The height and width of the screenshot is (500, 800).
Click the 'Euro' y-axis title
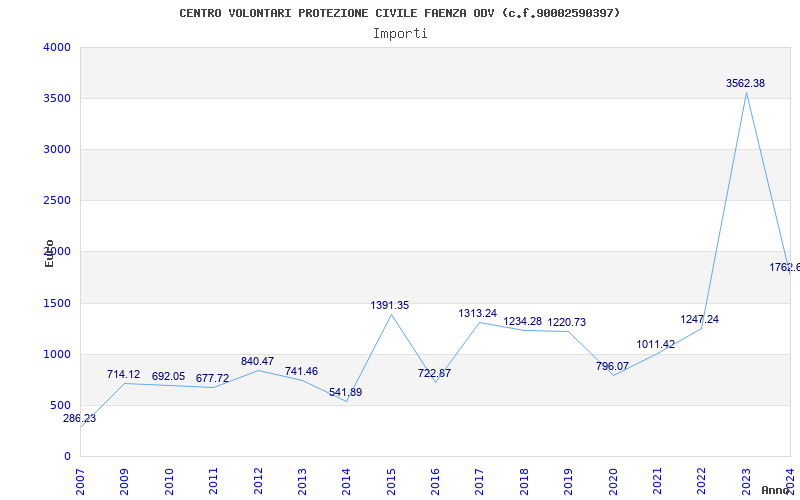tap(49, 253)
